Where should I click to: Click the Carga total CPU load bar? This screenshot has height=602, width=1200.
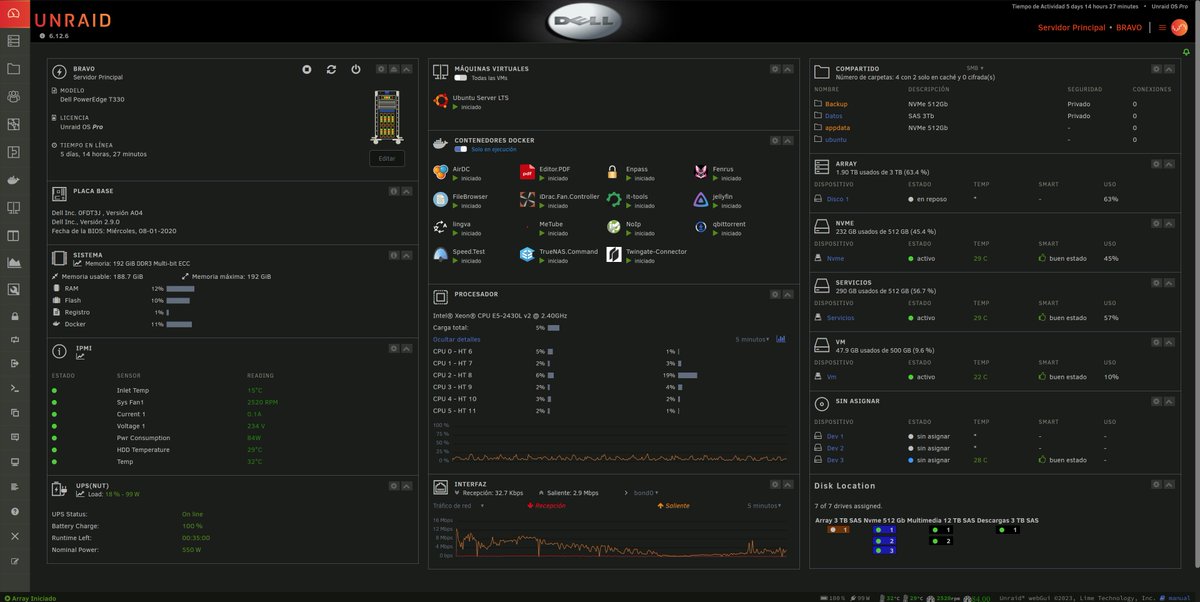pyautogui.click(x=553, y=327)
